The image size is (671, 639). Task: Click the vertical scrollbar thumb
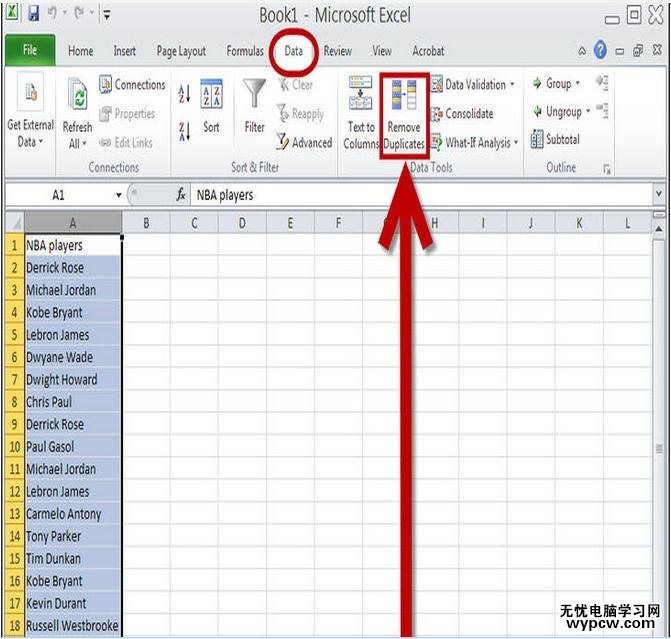pyautogui.click(x=659, y=449)
